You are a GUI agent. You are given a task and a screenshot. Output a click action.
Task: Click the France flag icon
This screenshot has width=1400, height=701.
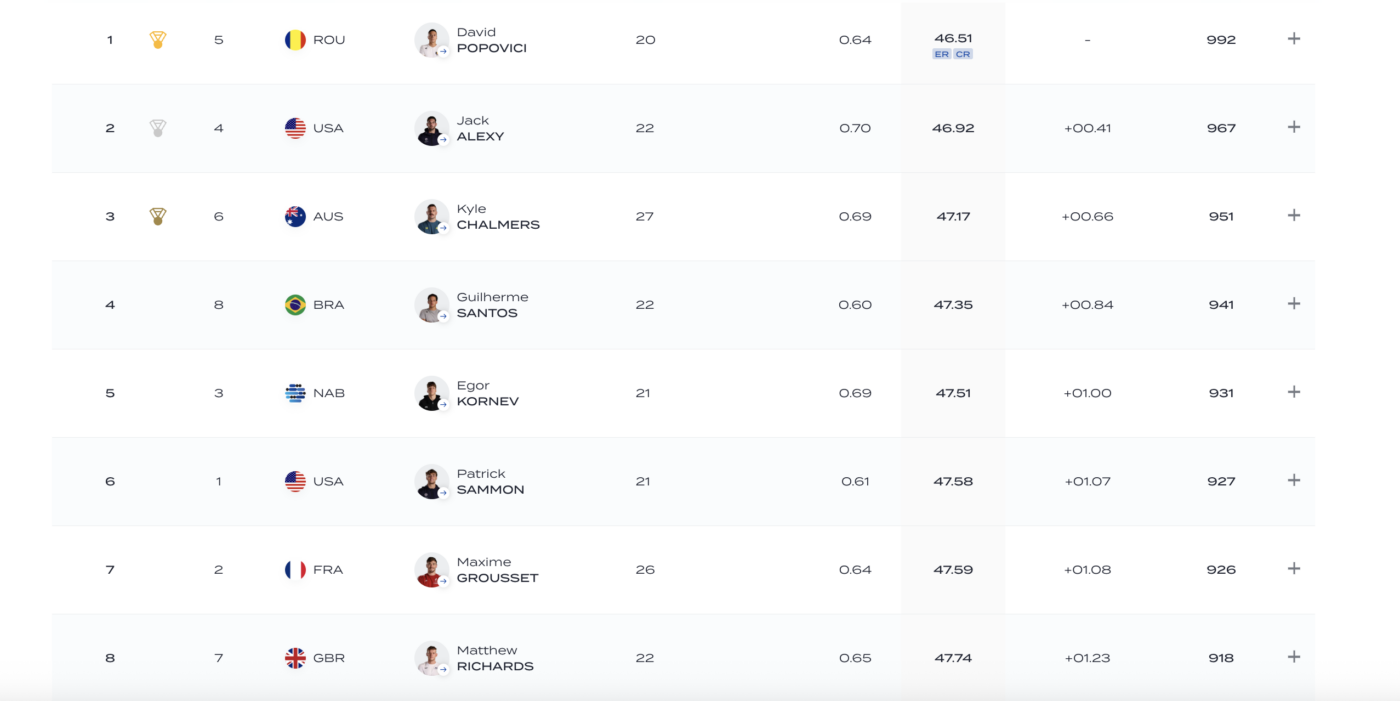click(295, 570)
